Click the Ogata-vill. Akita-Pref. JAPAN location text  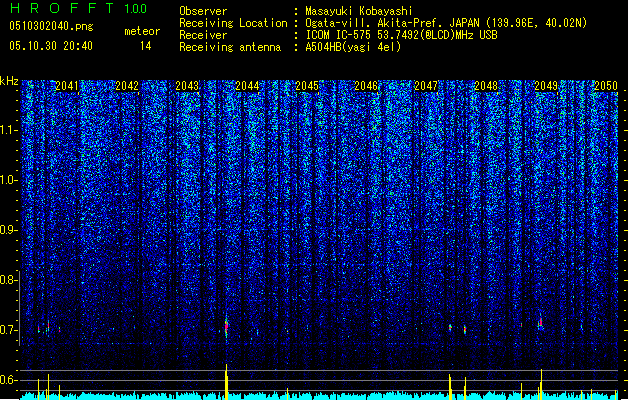click(x=446, y=23)
